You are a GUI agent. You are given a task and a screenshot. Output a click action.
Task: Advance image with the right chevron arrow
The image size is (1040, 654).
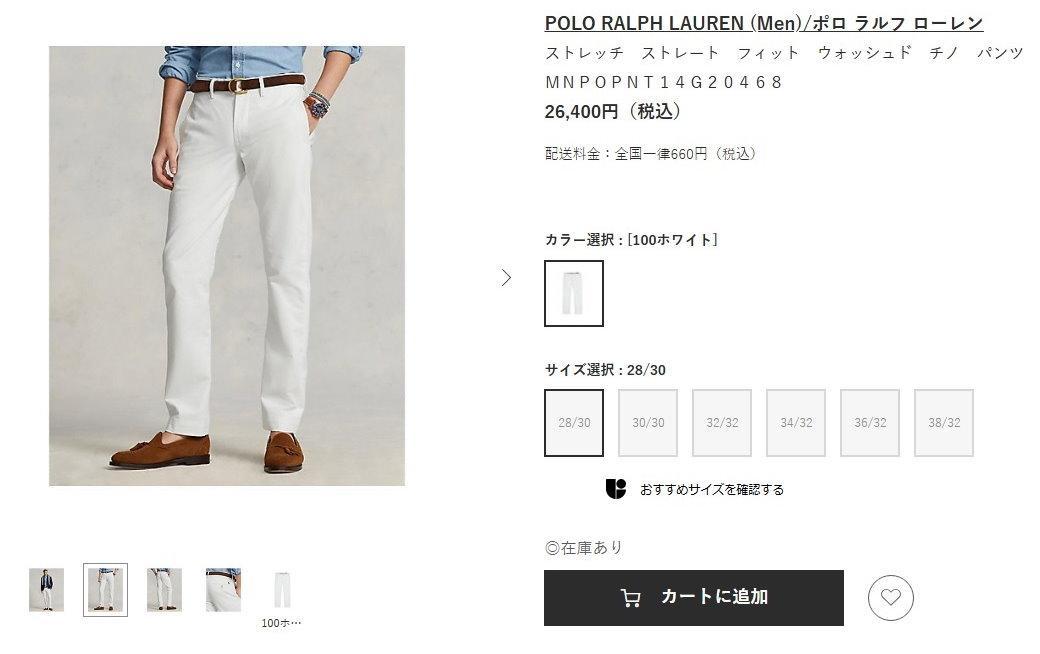tap(506, 277)
